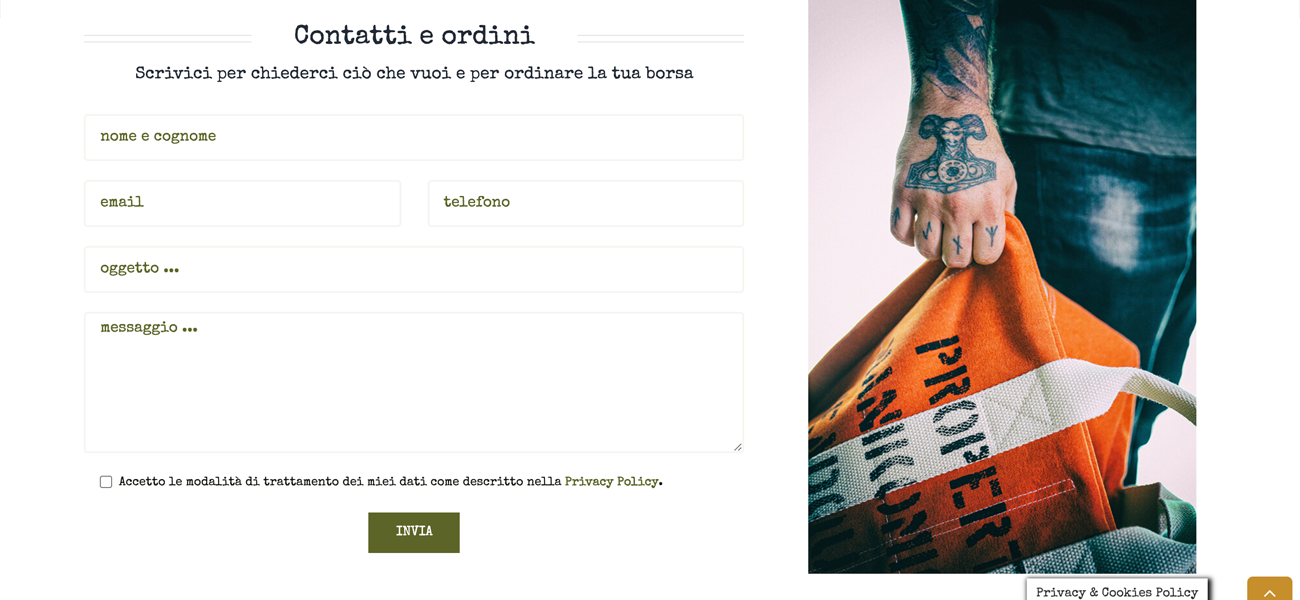Open the Privacy Policy link
The image size is (1300, 600).
[x=611, y=482]
